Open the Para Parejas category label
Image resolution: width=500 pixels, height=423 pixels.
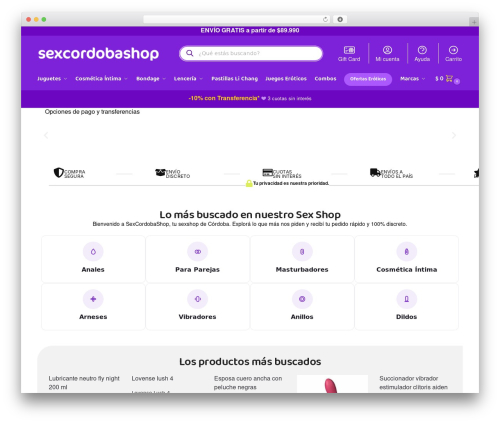pyautogui.click(x=198, y=269)
